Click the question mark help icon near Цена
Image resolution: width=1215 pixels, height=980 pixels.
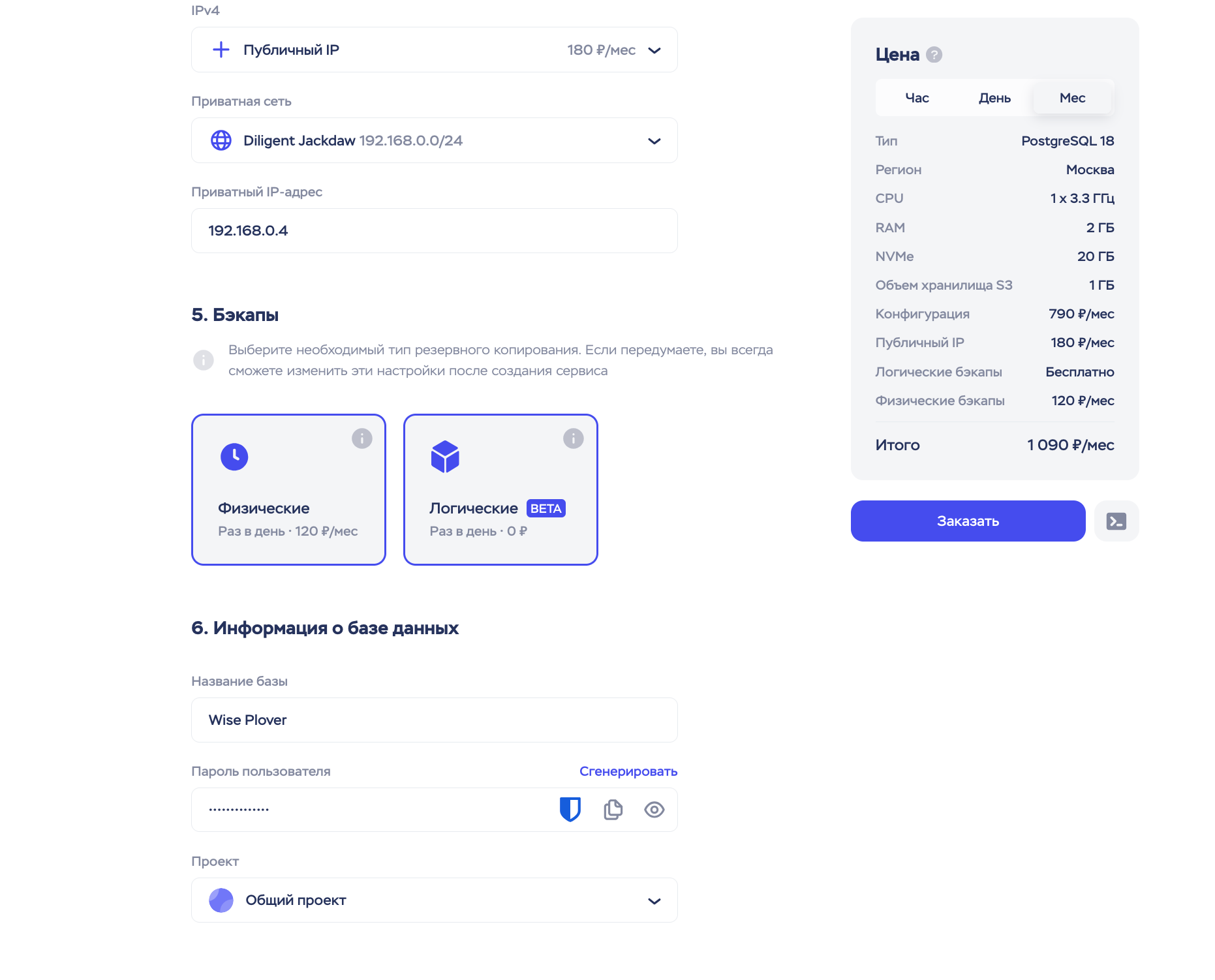click(934, 55)
